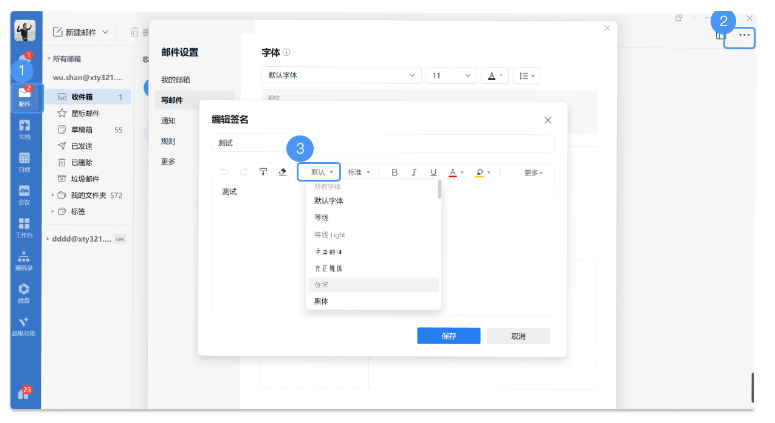Open the Docs (文档) sidebar icon
The image size is (775, 423).
pos(24,129)
